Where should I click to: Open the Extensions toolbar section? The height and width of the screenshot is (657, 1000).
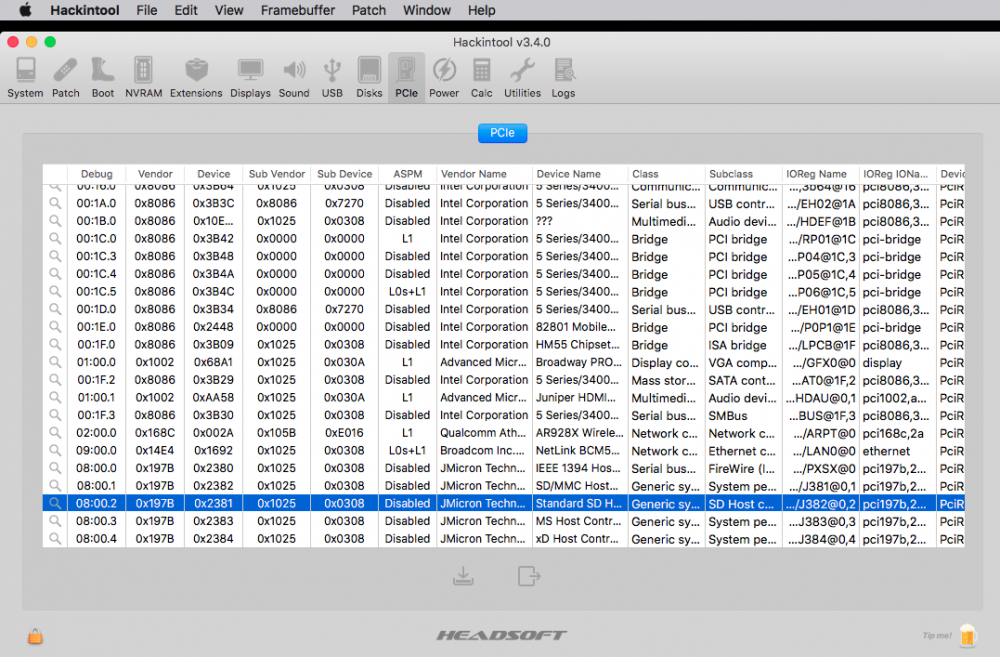pyautogui.click(x=196, y=78)
